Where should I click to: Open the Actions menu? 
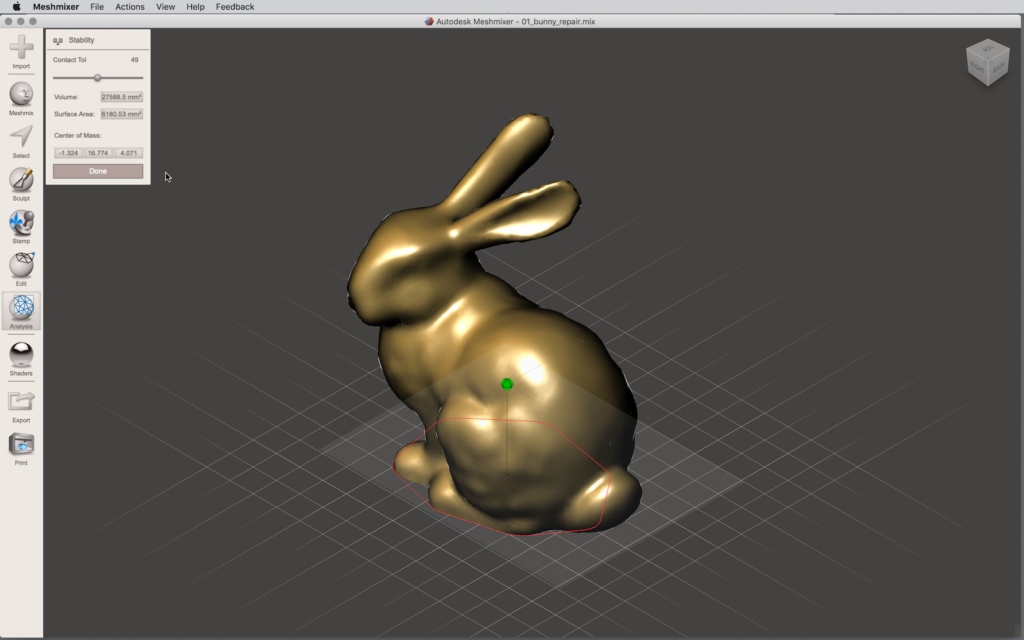pos(130,7)
